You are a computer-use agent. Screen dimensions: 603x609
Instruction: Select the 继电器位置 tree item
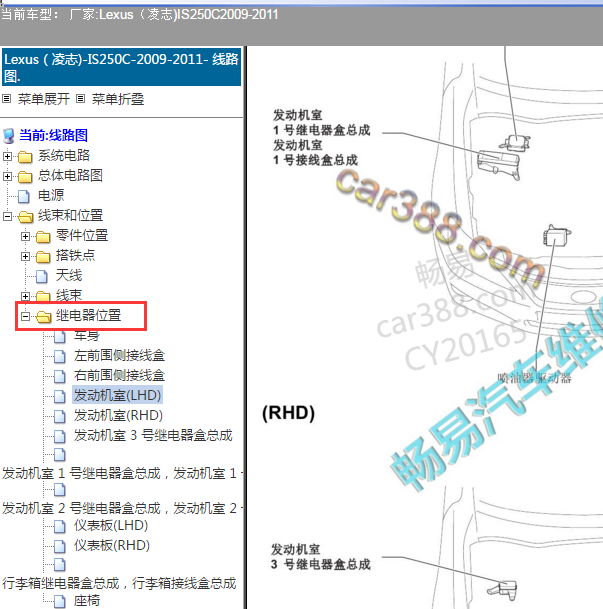click(x=89, y=315)
